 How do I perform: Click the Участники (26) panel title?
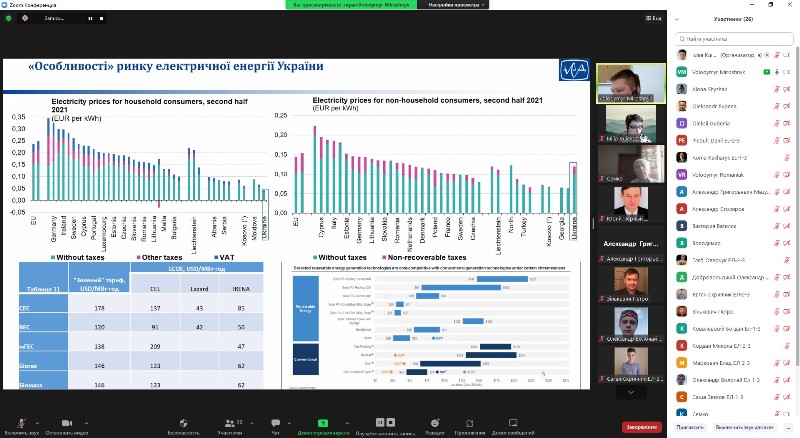point(733,19)
